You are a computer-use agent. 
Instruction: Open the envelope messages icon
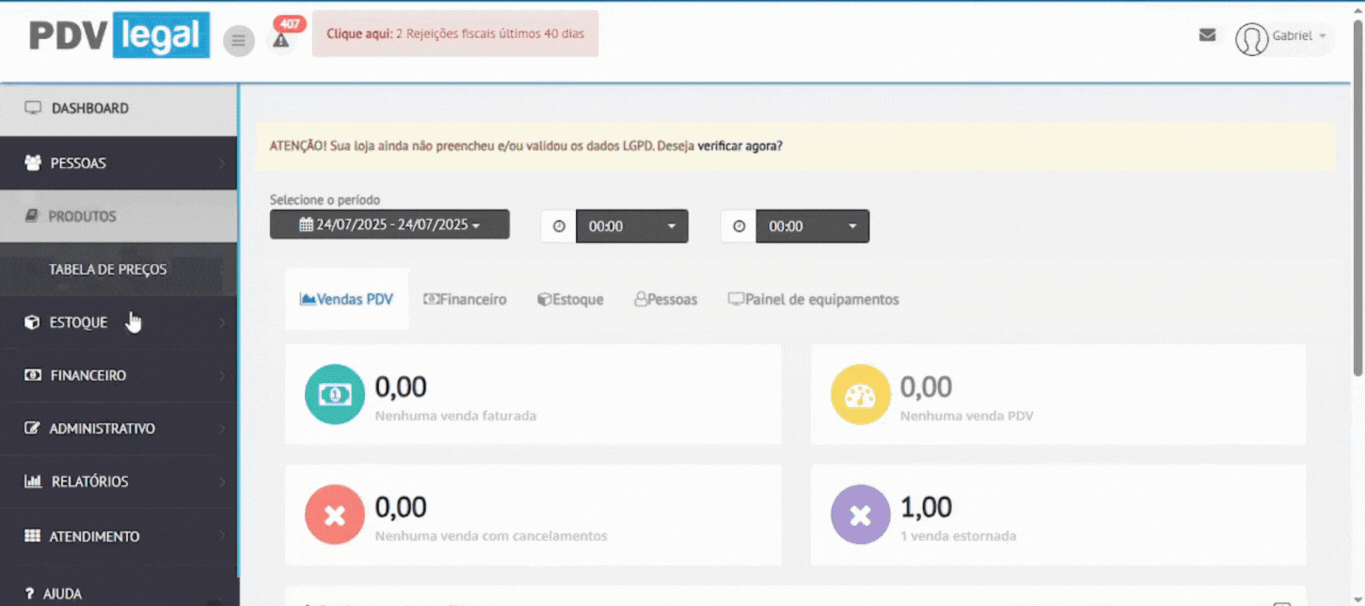pos(1207,35)
